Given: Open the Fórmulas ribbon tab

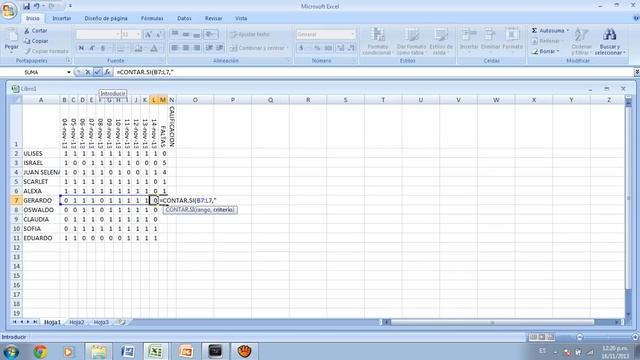Looking at the screenshot, I should coord(152,18).
